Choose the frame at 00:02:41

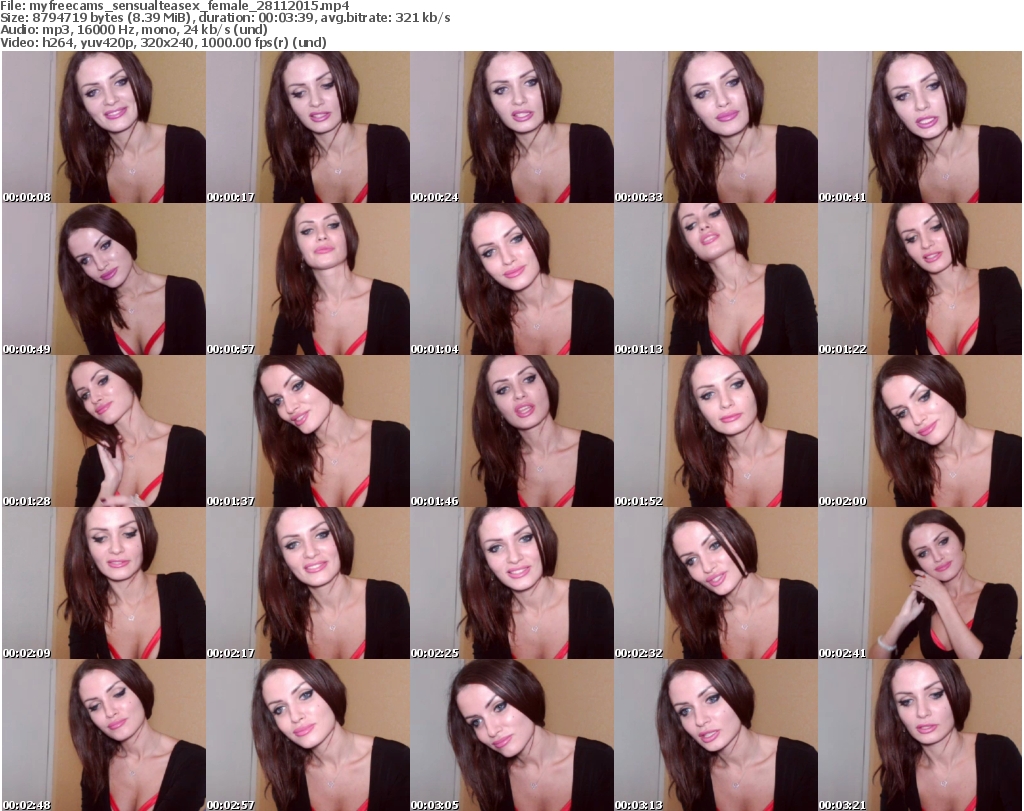[920, 583]
